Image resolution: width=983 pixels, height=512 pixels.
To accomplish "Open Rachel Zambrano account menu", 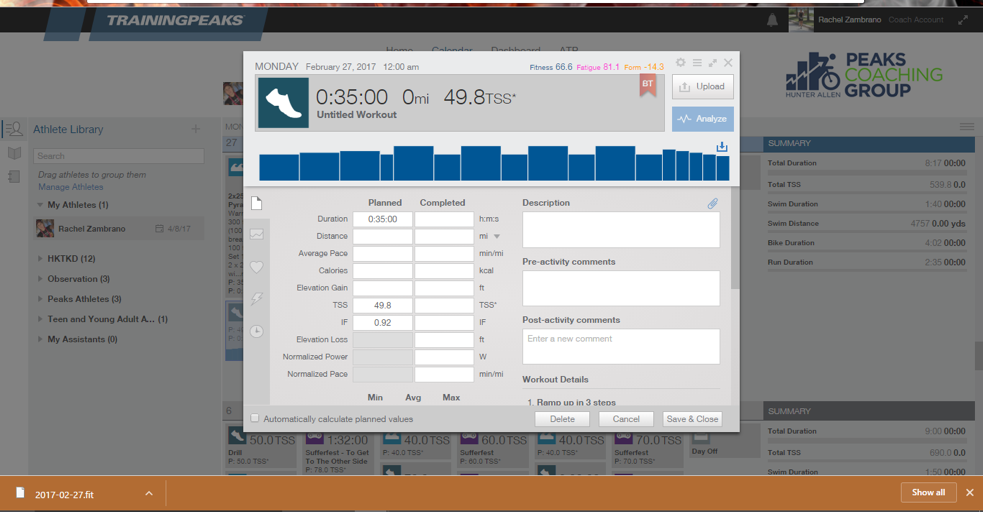I will [x=849, y=20].
